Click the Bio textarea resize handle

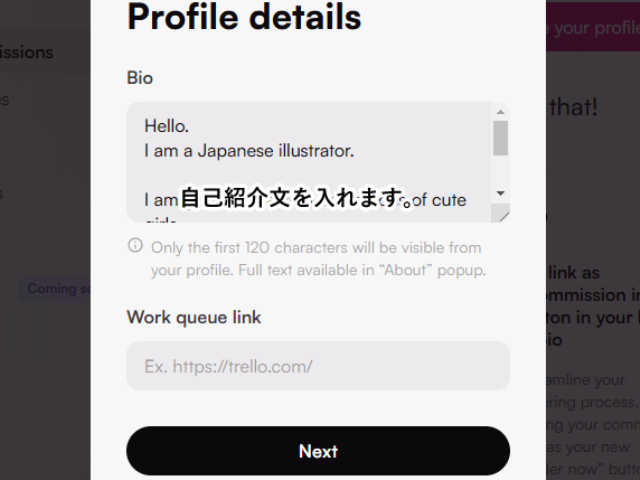(503, 214)
